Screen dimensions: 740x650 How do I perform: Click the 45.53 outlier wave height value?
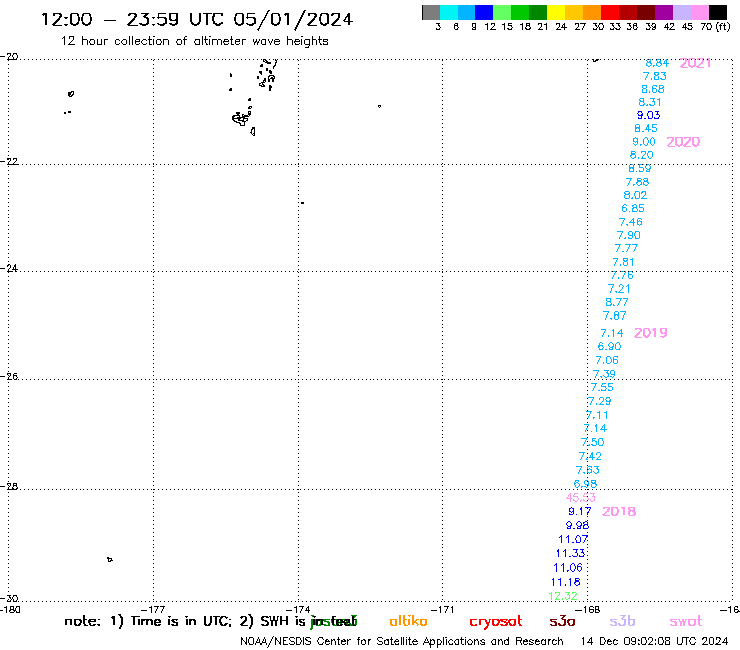[580, 498]
